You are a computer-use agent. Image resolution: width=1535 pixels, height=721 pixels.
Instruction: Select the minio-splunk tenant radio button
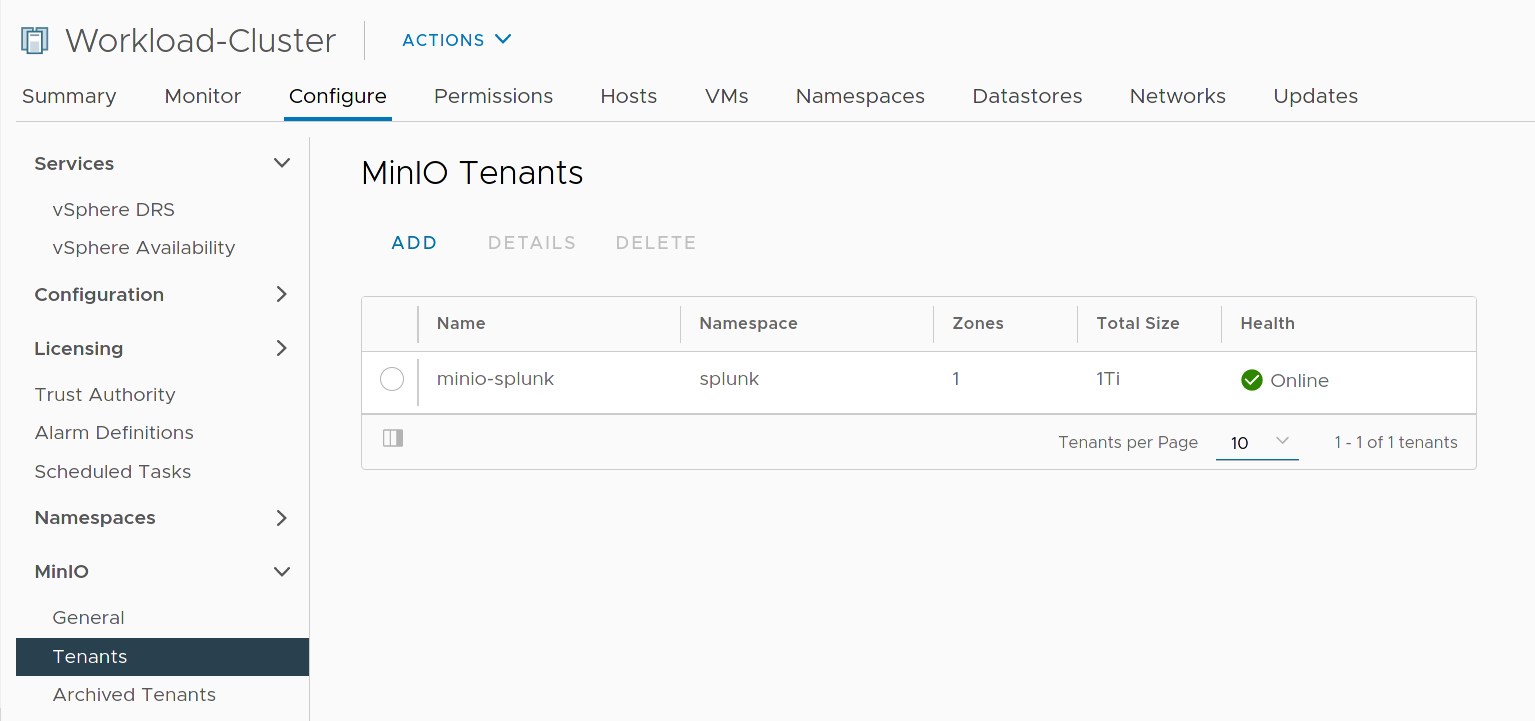391,379
